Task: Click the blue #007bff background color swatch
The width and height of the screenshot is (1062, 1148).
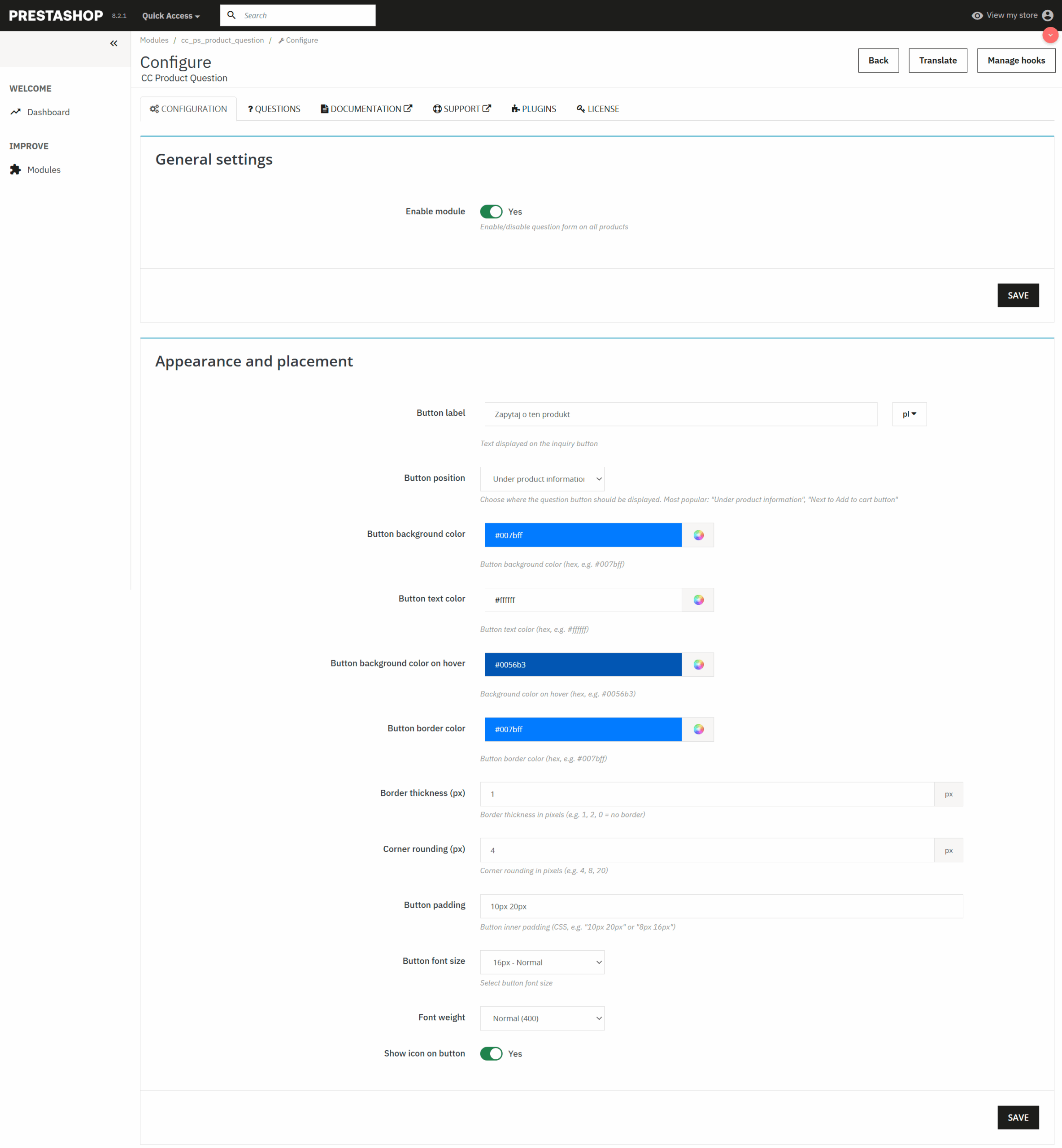Action: click(x=583, y=535)
